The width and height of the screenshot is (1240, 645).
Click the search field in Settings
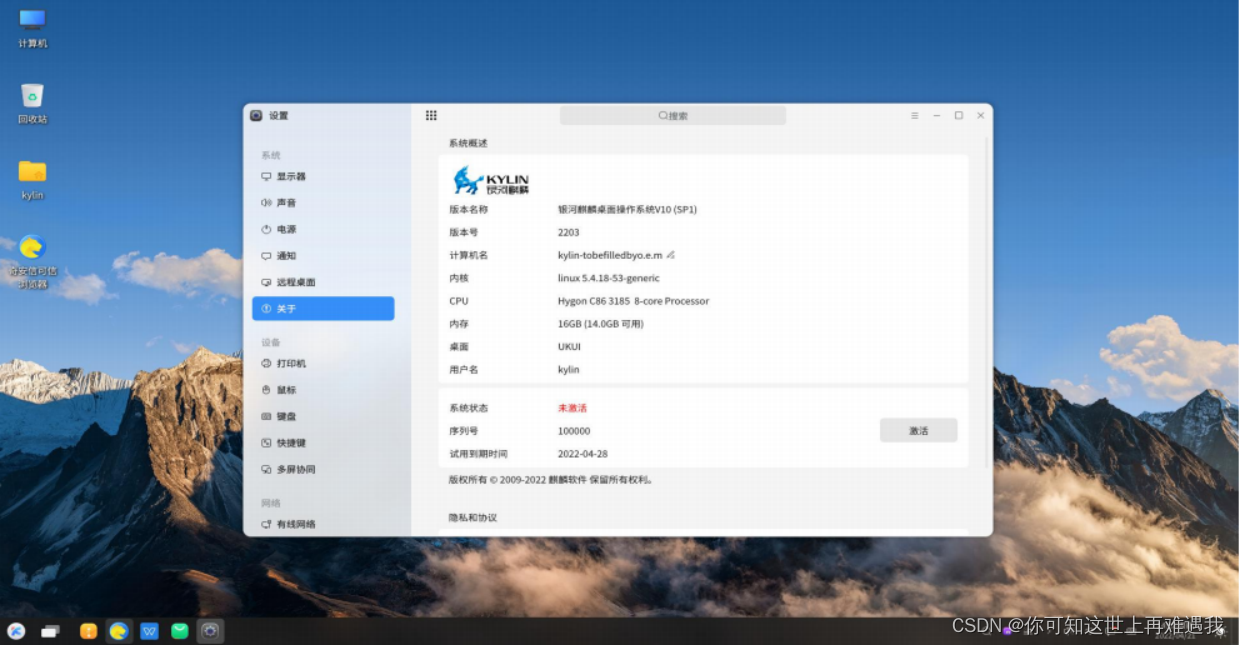click(x=673, y=116)
